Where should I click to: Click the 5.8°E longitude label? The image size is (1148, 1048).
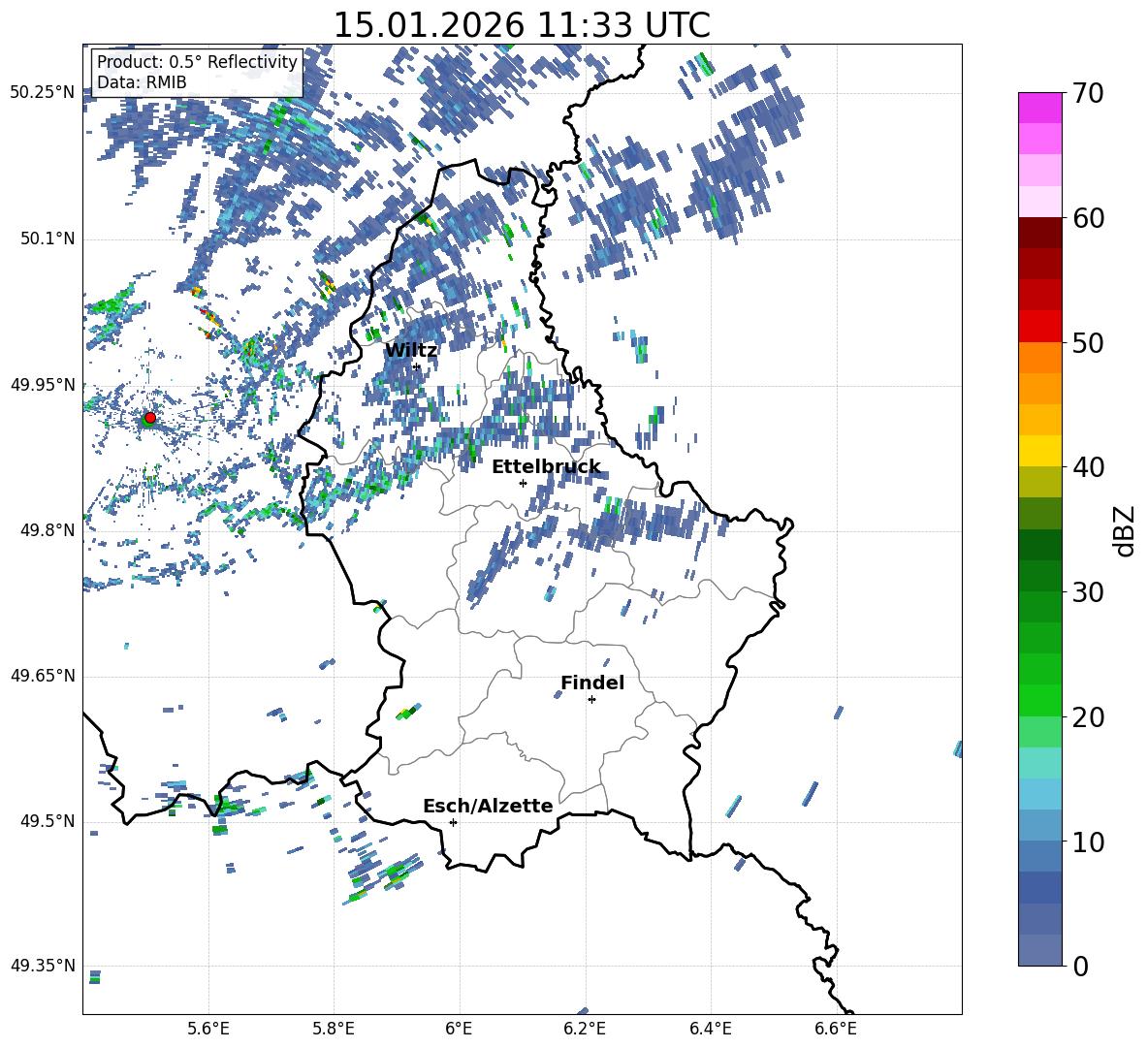pos(334,1030)
